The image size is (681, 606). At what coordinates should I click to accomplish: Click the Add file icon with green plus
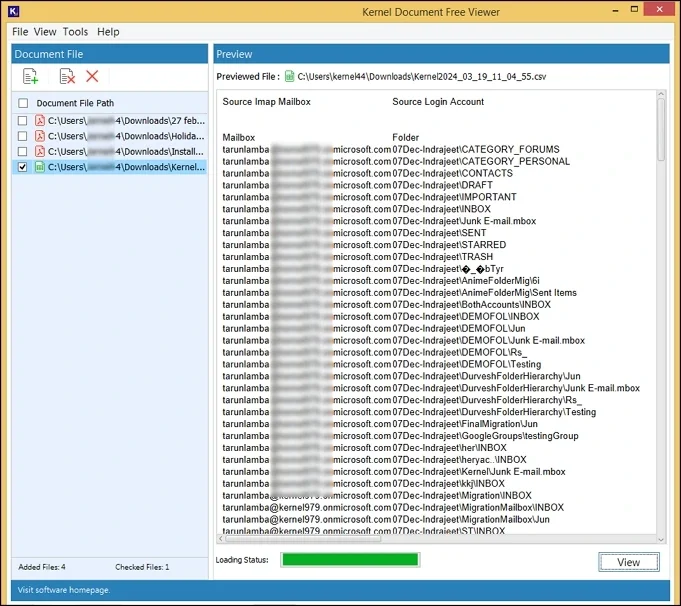(x=30, y=76)
